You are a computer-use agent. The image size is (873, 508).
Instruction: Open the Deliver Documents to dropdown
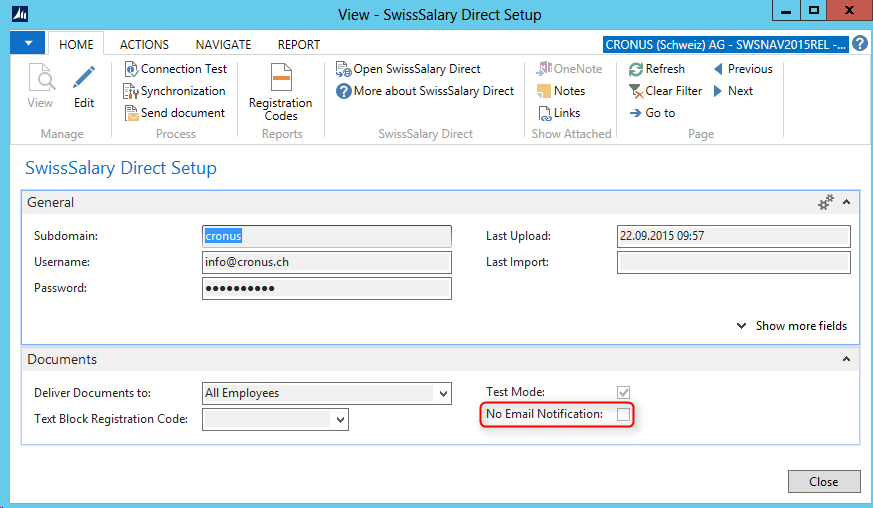click(443, 394)
